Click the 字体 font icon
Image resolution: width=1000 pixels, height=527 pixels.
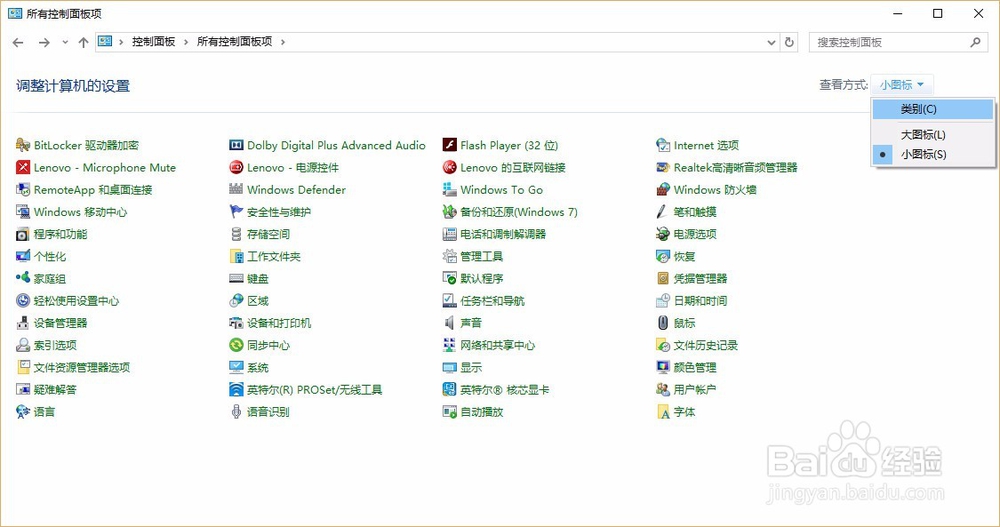tap(663, 412)
